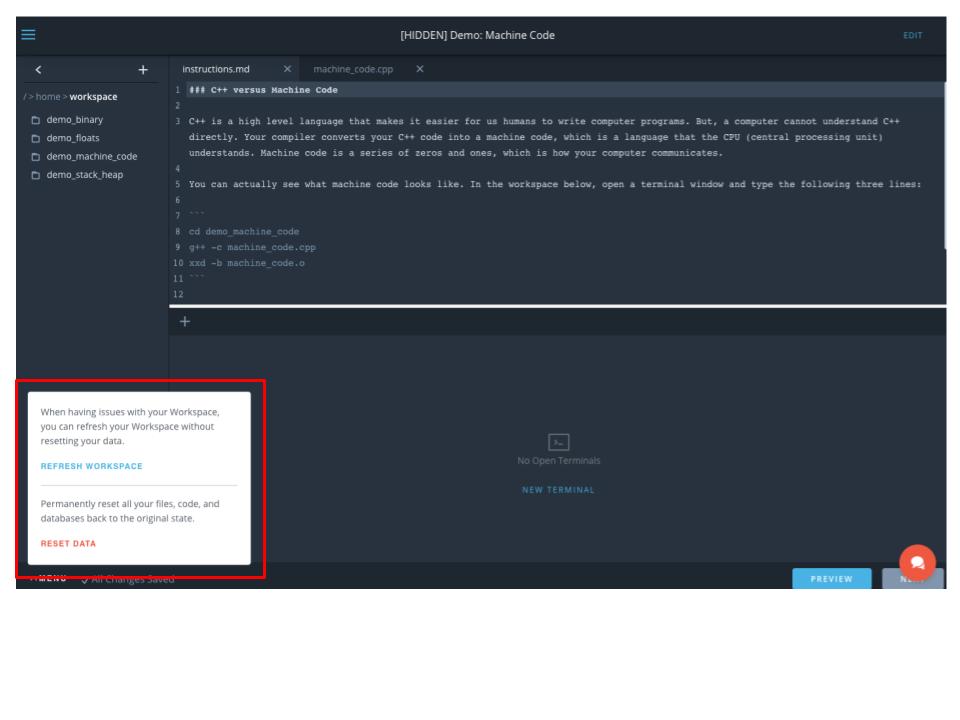Viewport: 960px width, 720px height.
Task: Click the REFRESH WORKSPACE link
Action: [x=91, y=466]
